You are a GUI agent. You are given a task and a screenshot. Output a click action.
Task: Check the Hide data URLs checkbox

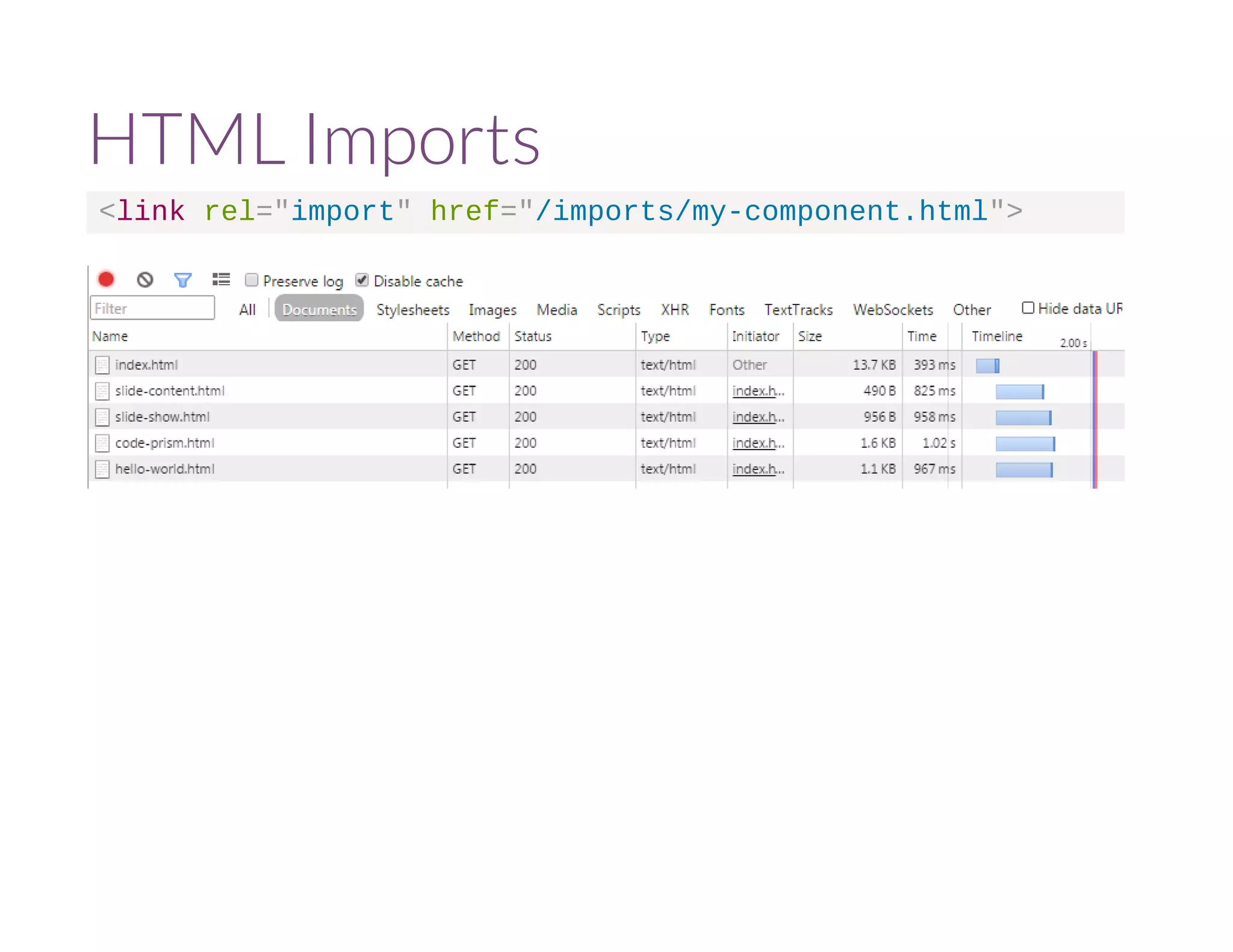1028,308
